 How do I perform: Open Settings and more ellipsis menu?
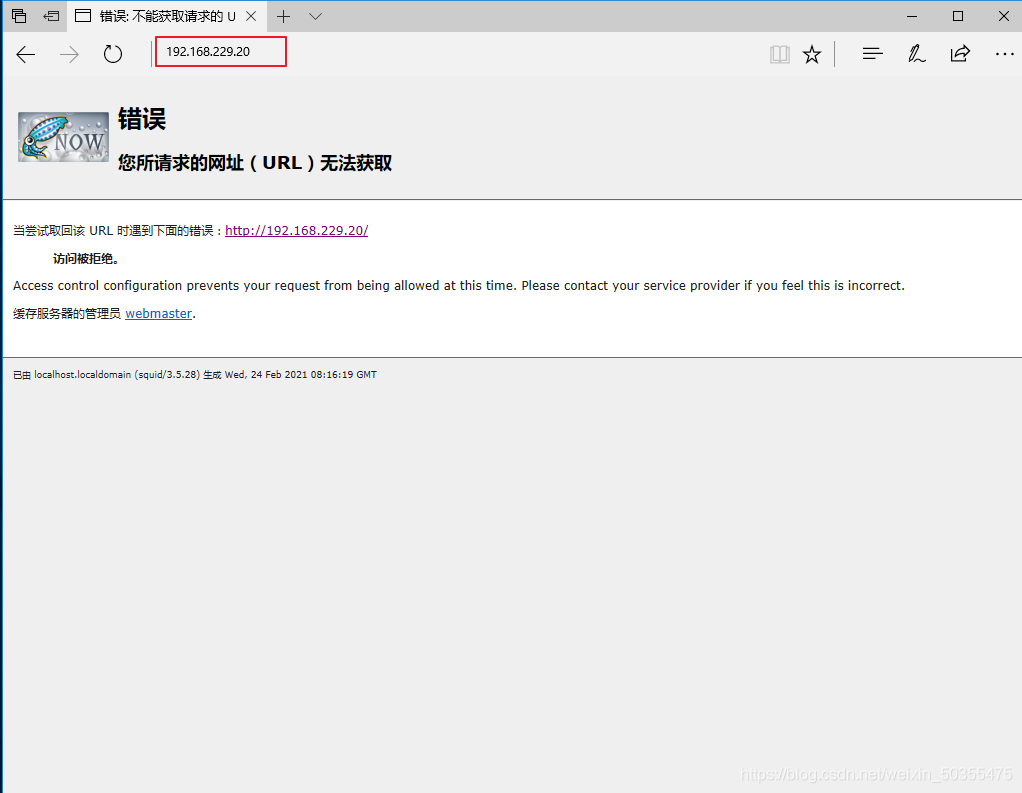(x=1004, y=54)
